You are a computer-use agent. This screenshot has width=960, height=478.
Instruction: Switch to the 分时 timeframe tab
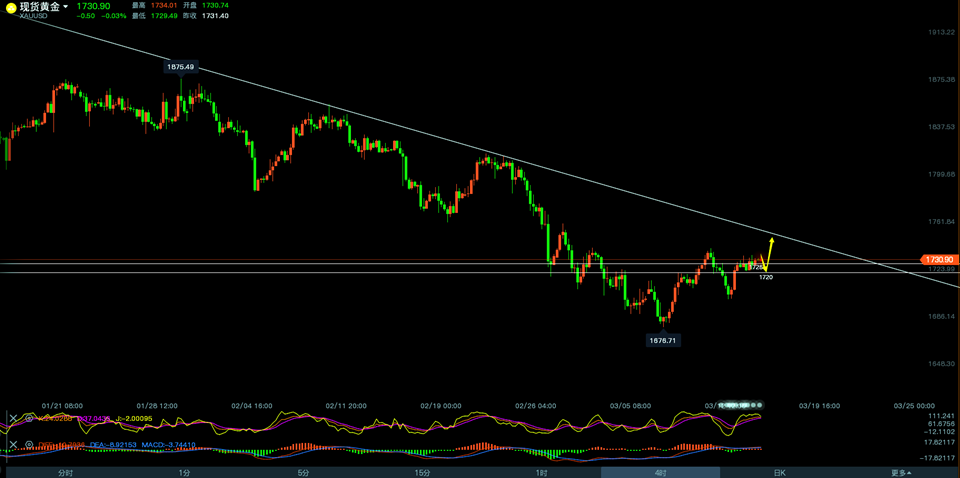tap(65, 472)
